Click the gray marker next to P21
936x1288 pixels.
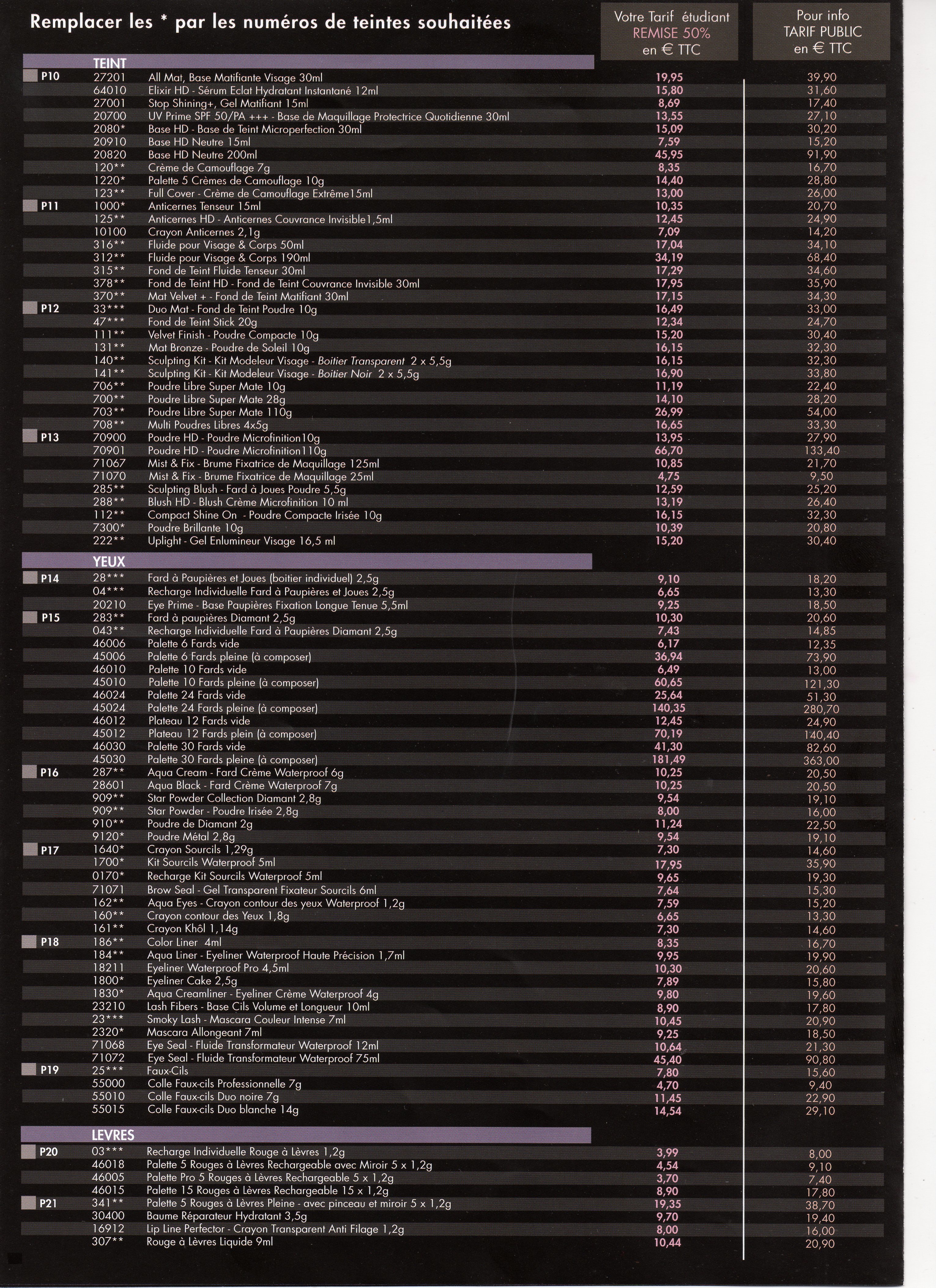point(28,1202)
